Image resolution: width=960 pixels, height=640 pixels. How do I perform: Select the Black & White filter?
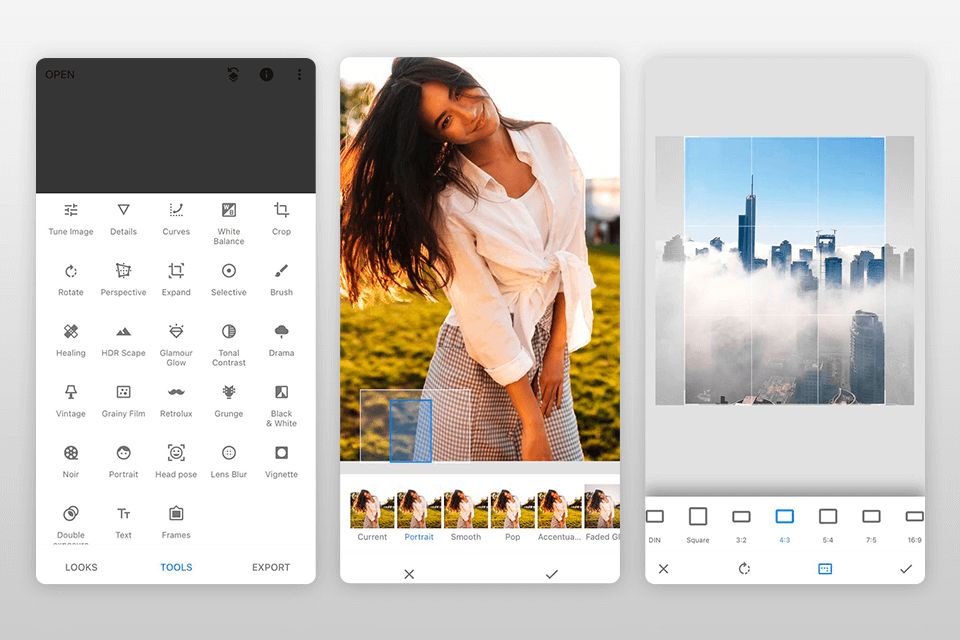click(282, 405)
